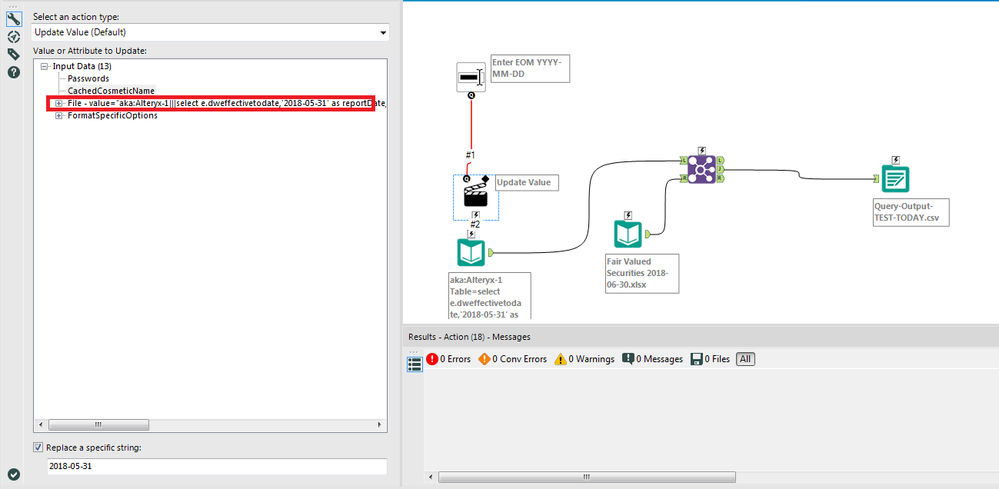Filter results by 0 Conv Errors
This screenshot has width=999, height=489.
[x=512, y=359]
